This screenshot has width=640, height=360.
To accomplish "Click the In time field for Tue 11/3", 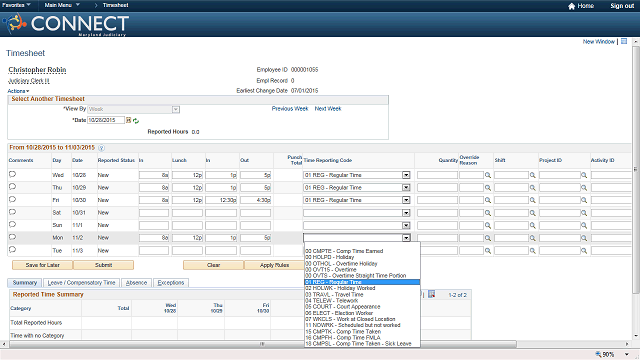I will pyautogui.click(x=153, y=251).
